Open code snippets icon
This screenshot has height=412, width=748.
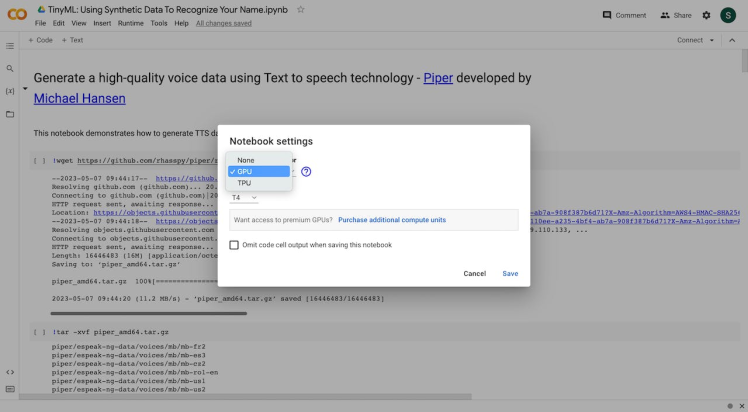pos(10,372)
